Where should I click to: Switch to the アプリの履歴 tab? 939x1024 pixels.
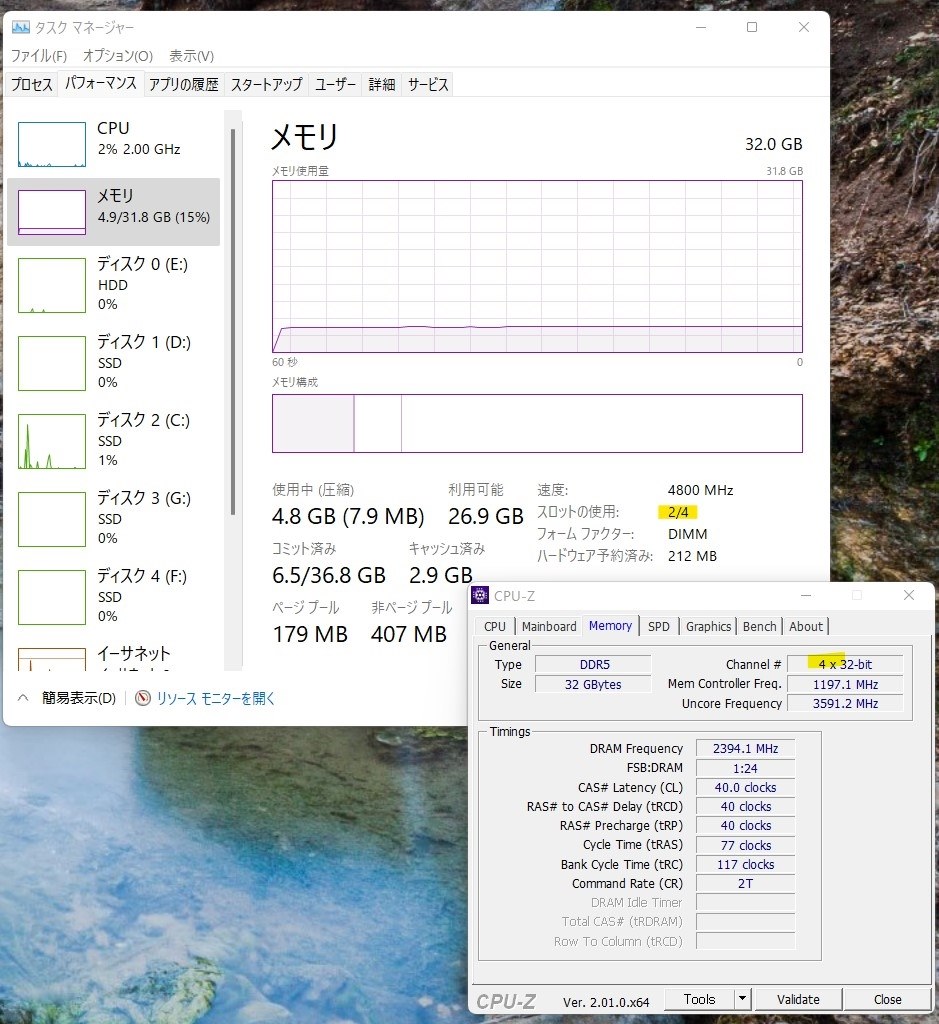point(183,84)
